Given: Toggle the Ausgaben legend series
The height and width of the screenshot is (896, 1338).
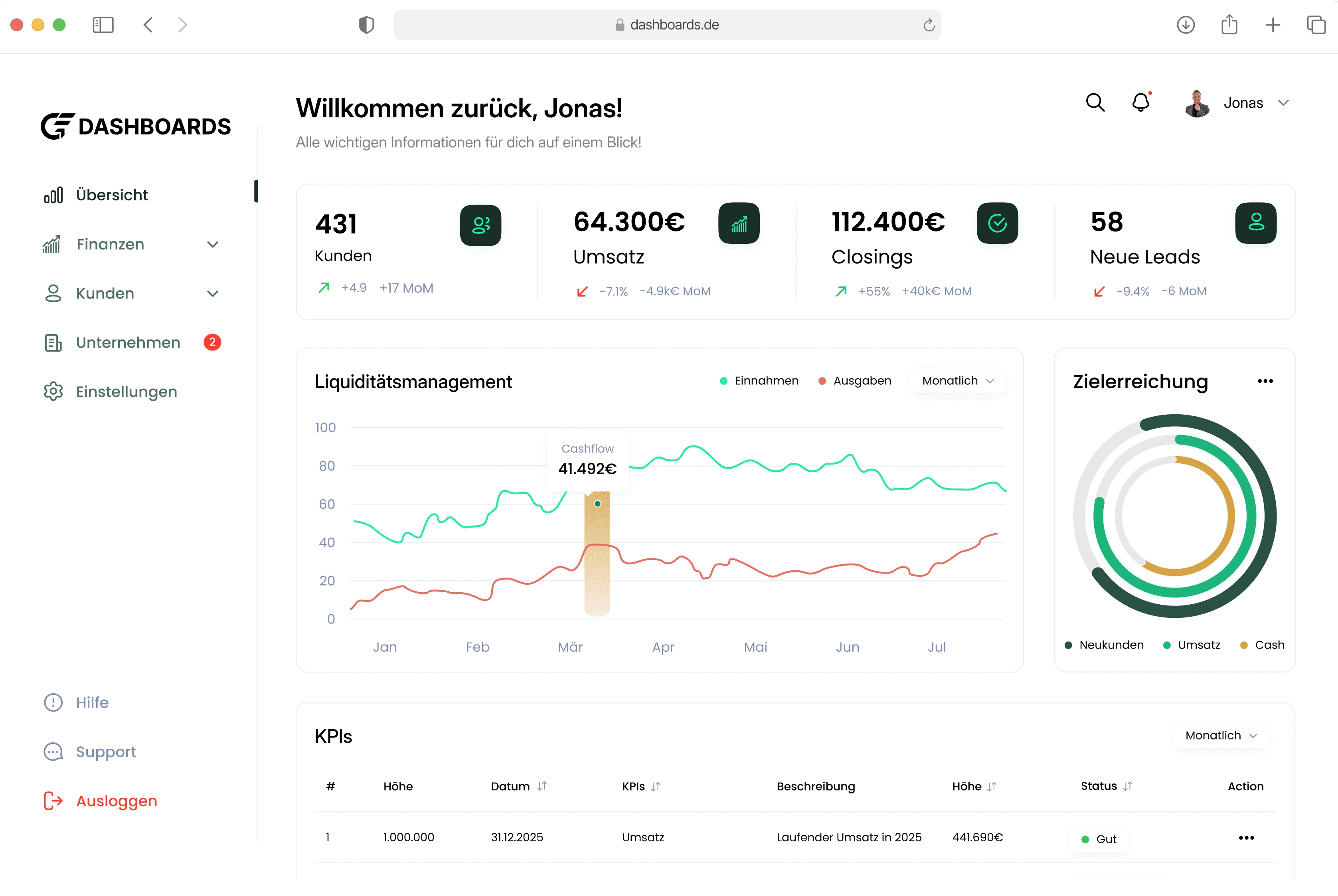Looking at the screenshot, I should [855, 381].
